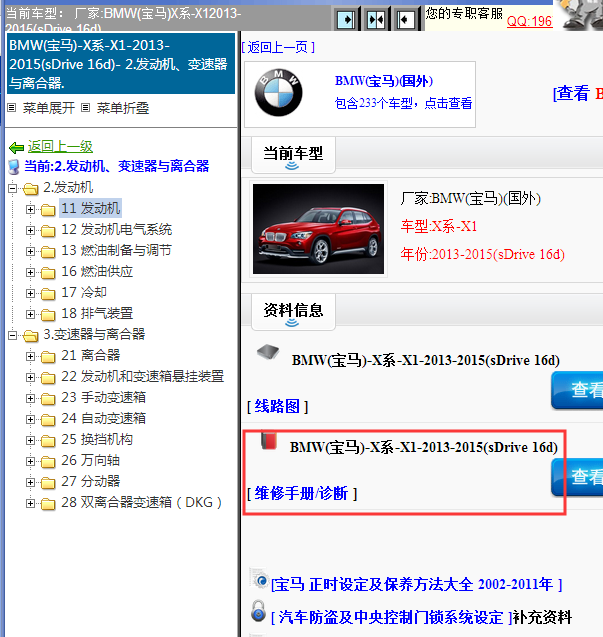Click the folder icon for 12 发动机电气系统
The width and height of the screenshot is (603, 637).
pos(48,231)
